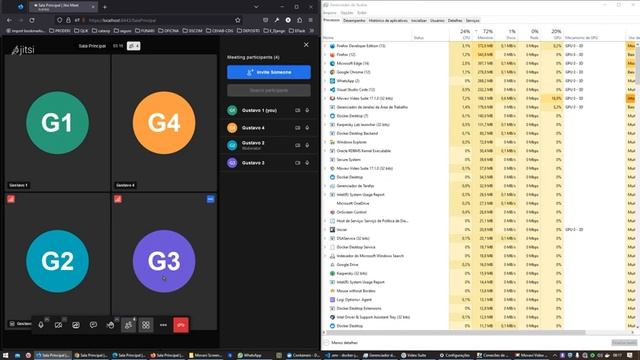
Task: Click Task Manager horizontal scrollbar
Action: 455,333
